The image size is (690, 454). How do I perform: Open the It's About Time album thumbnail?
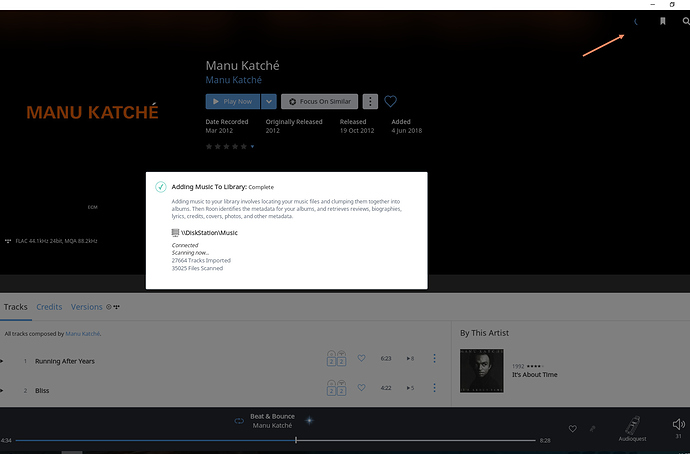click(482, 371)
